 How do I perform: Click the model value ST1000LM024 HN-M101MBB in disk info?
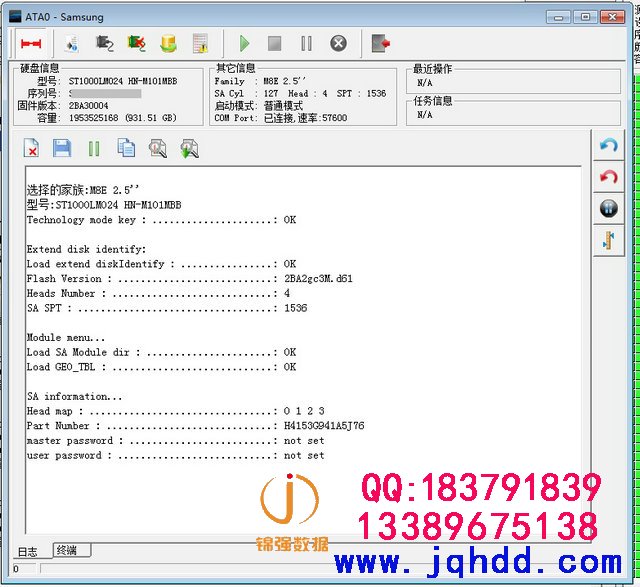[x=123, y=81]
